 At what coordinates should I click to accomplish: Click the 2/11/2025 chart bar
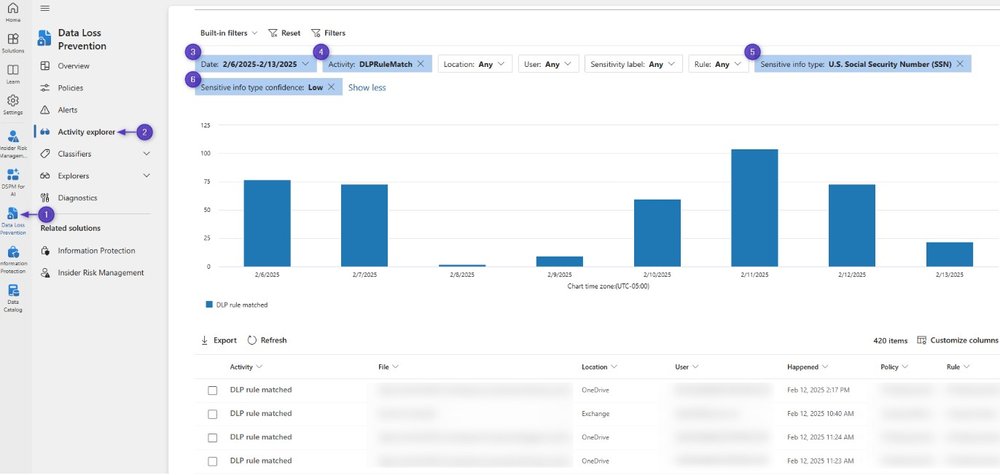click(754, 208)
